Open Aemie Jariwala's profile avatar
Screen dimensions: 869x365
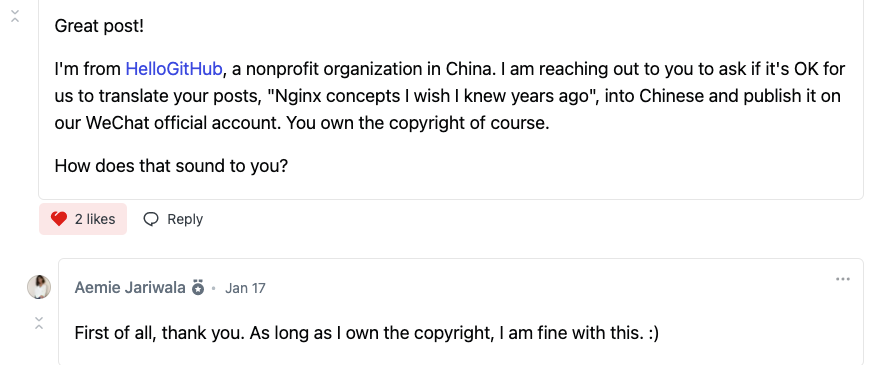click(x=39, y=287)
